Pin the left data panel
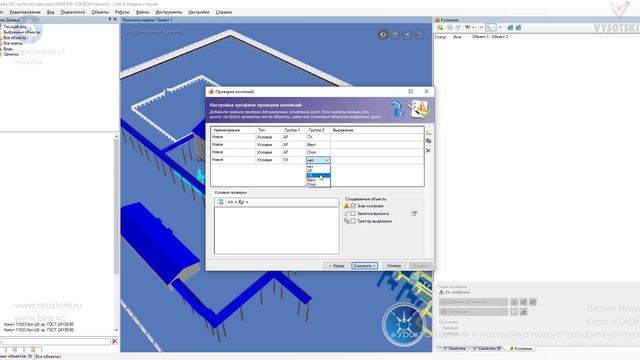 (x=109, y=20)
